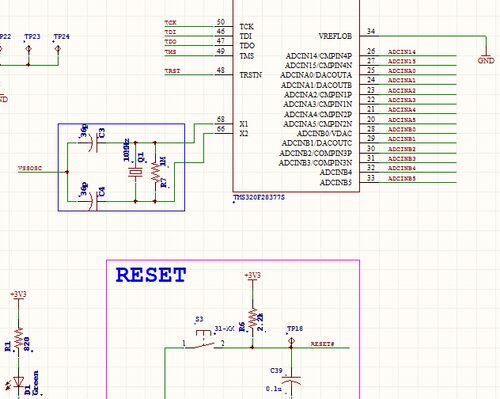The image size is (500, 399).
Task: Select the TCK net label
Action: pos(170,23)
